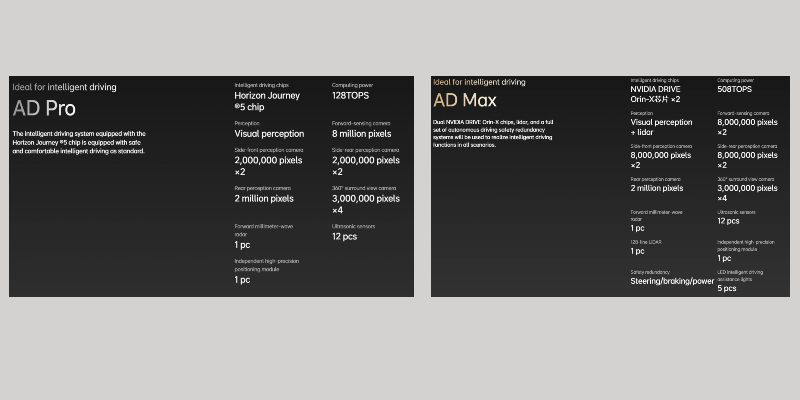Click the '128TOPS' computing power value

point(350,95)
